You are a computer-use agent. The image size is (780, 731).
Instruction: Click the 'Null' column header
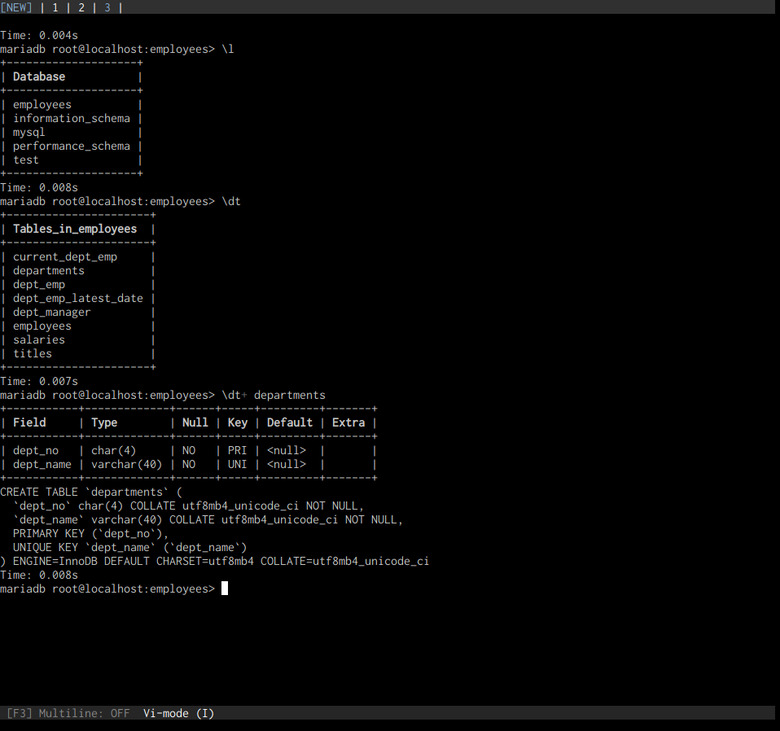click(x=195, y=422)
